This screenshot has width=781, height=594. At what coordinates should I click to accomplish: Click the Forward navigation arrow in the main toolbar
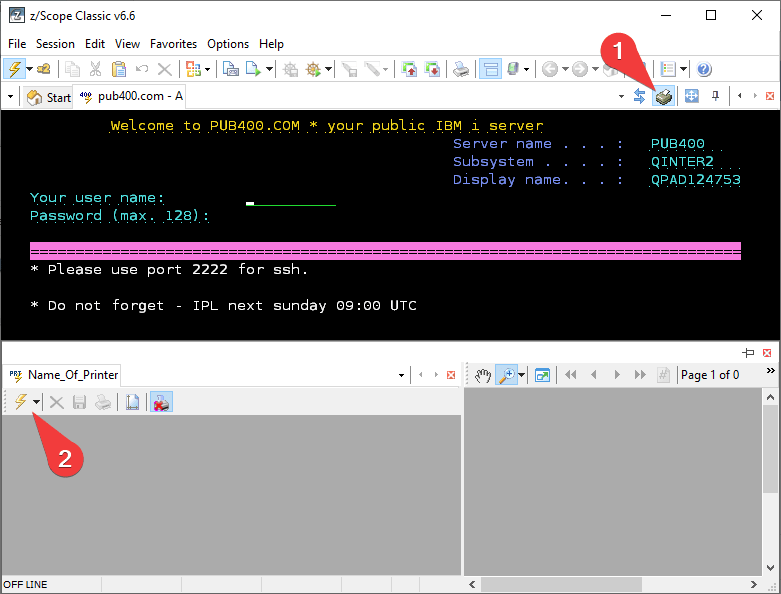coord(579,69)
